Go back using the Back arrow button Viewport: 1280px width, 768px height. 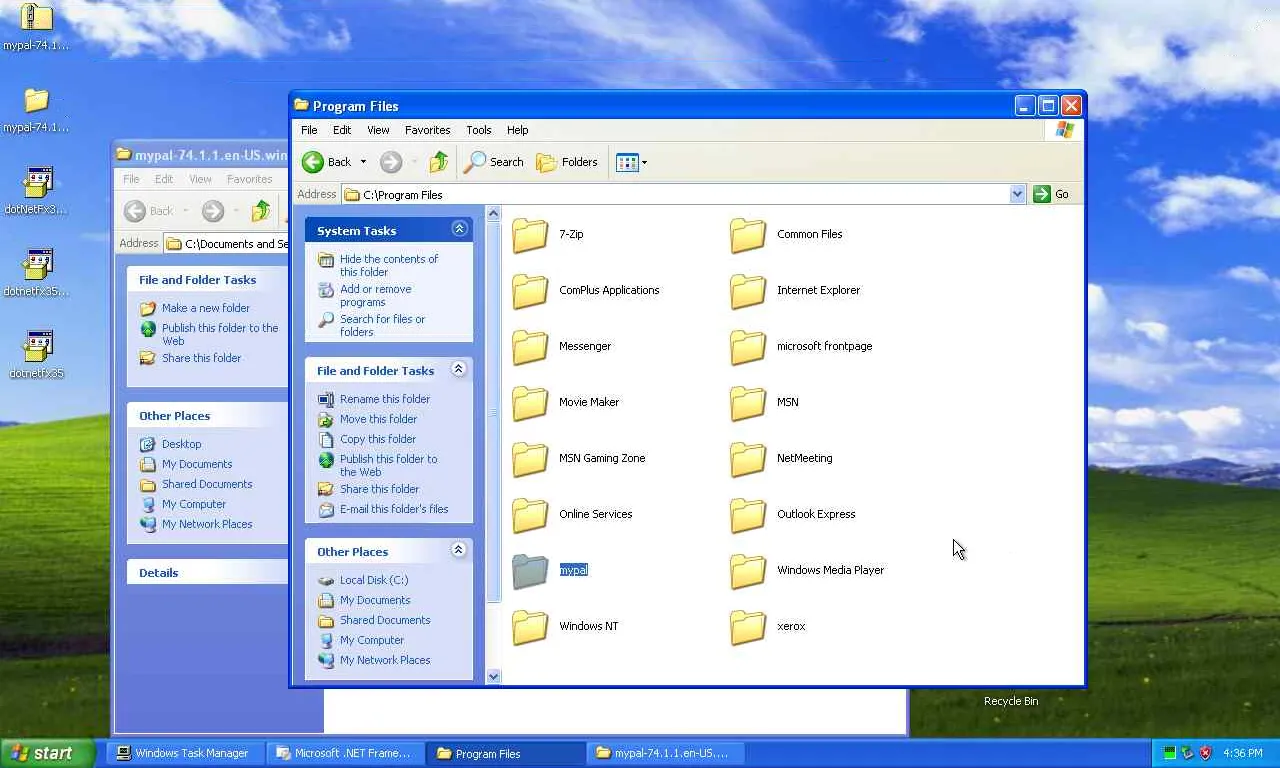327,162
